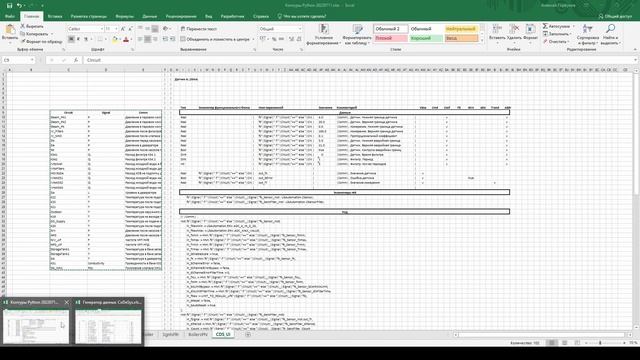This screenshot has width=640, height=360.
Task: Open text orientation options
Action: tap(166, 29)
